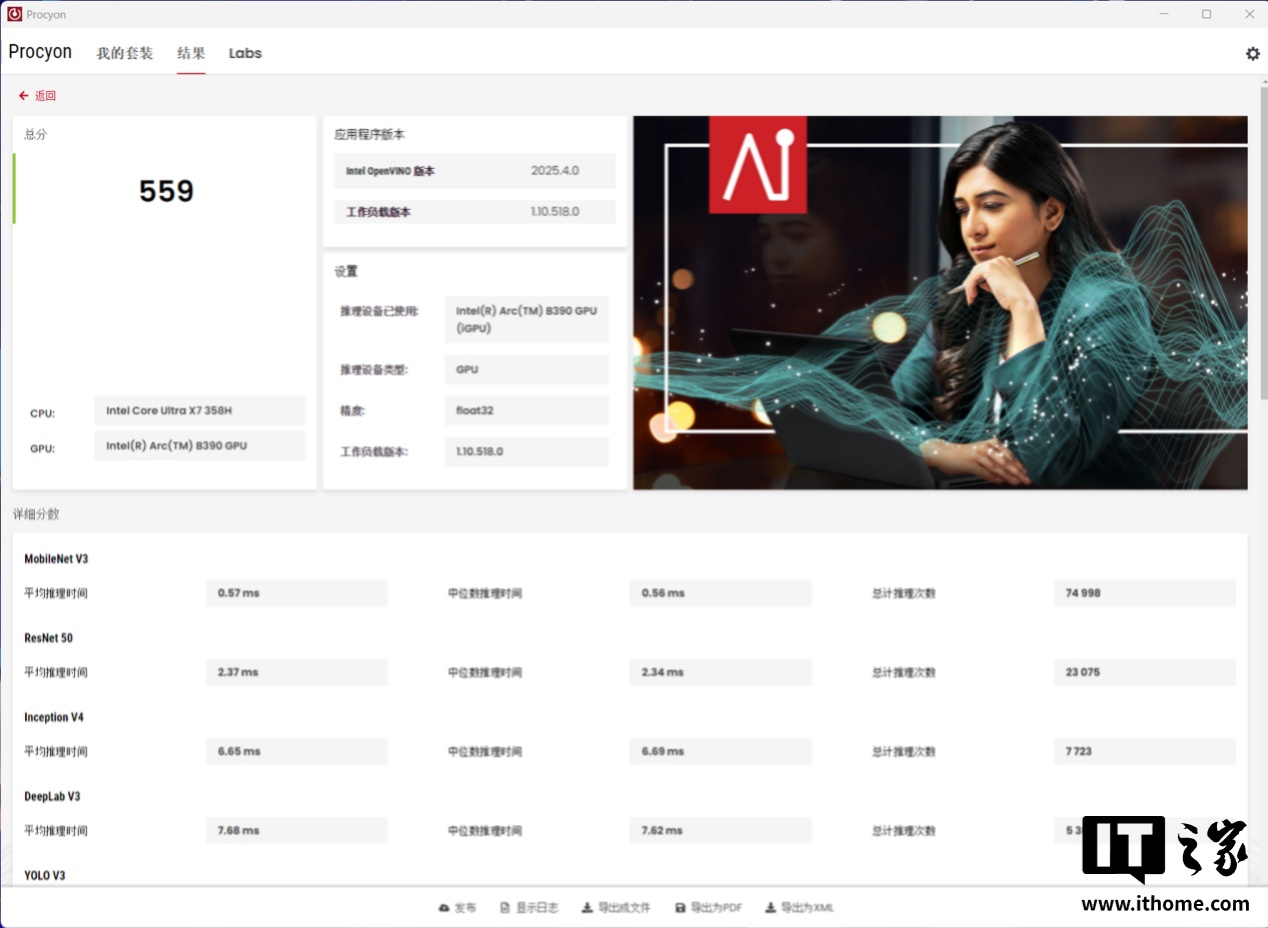This screenshot has height=928, width=1268.
Task: Click the vertical scrollbar on the right
Action: pyautogui.click(x=1262, y=240)
